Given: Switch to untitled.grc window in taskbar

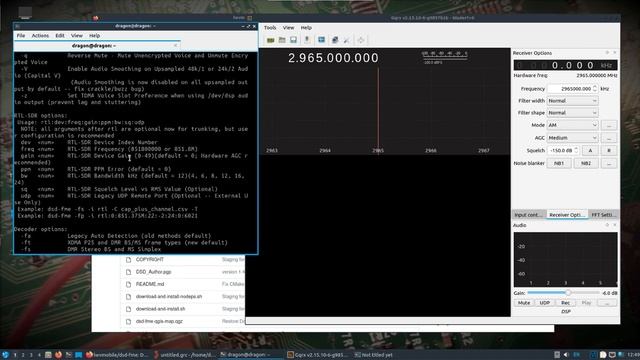Looking at the screenshot, I should click(184, 355).
